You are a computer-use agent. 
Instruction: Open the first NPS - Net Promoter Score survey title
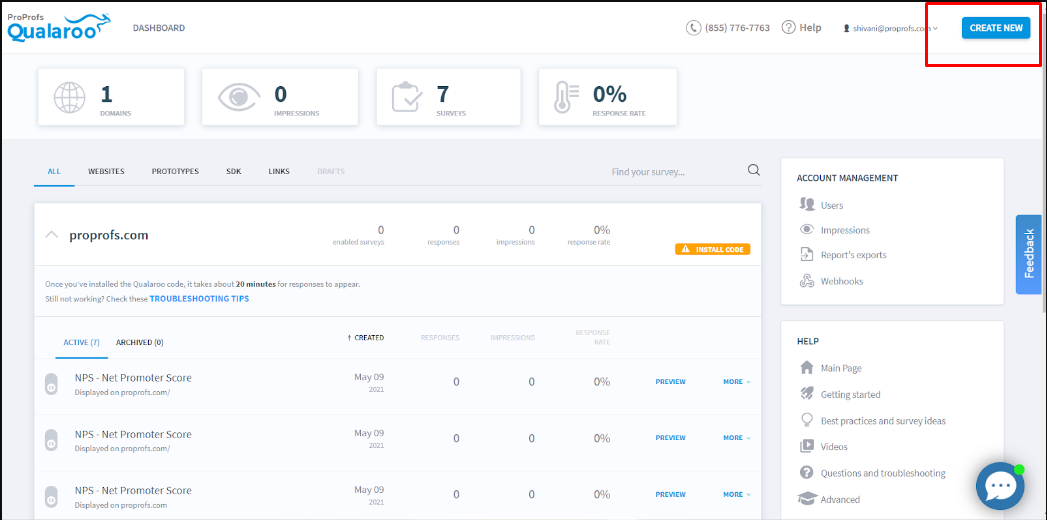coord(134,378)
